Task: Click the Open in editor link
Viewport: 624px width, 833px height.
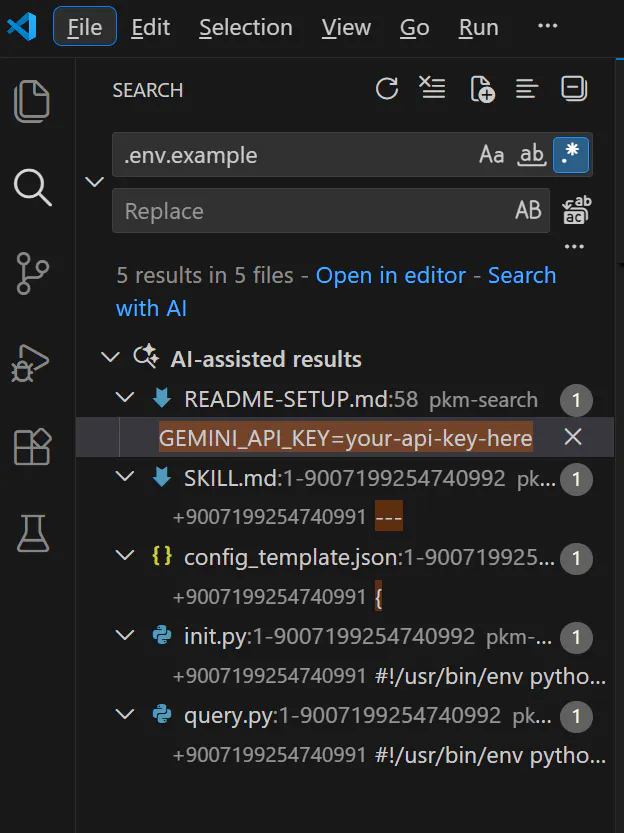Action: pyautogui.click(x=391, y=275)
